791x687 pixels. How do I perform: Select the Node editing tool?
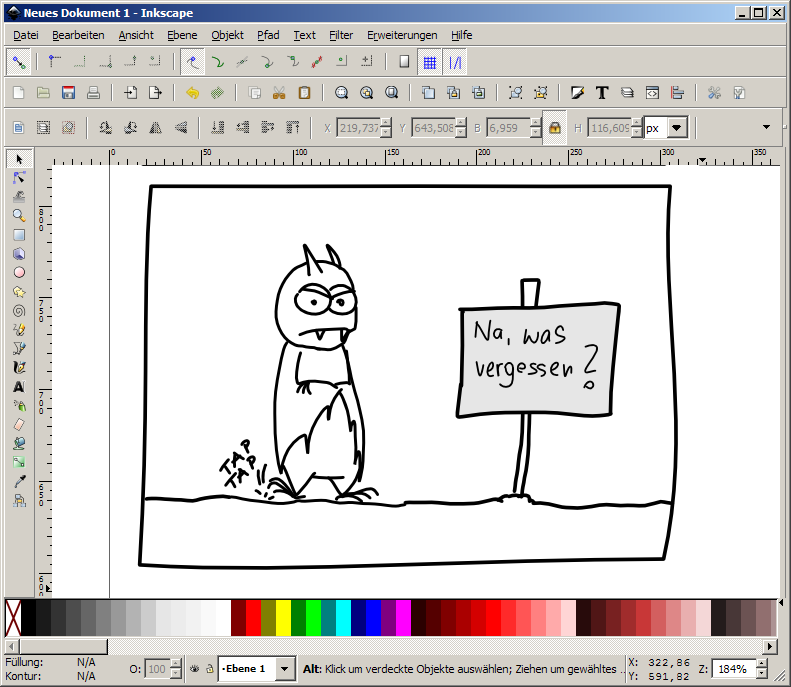18,177
